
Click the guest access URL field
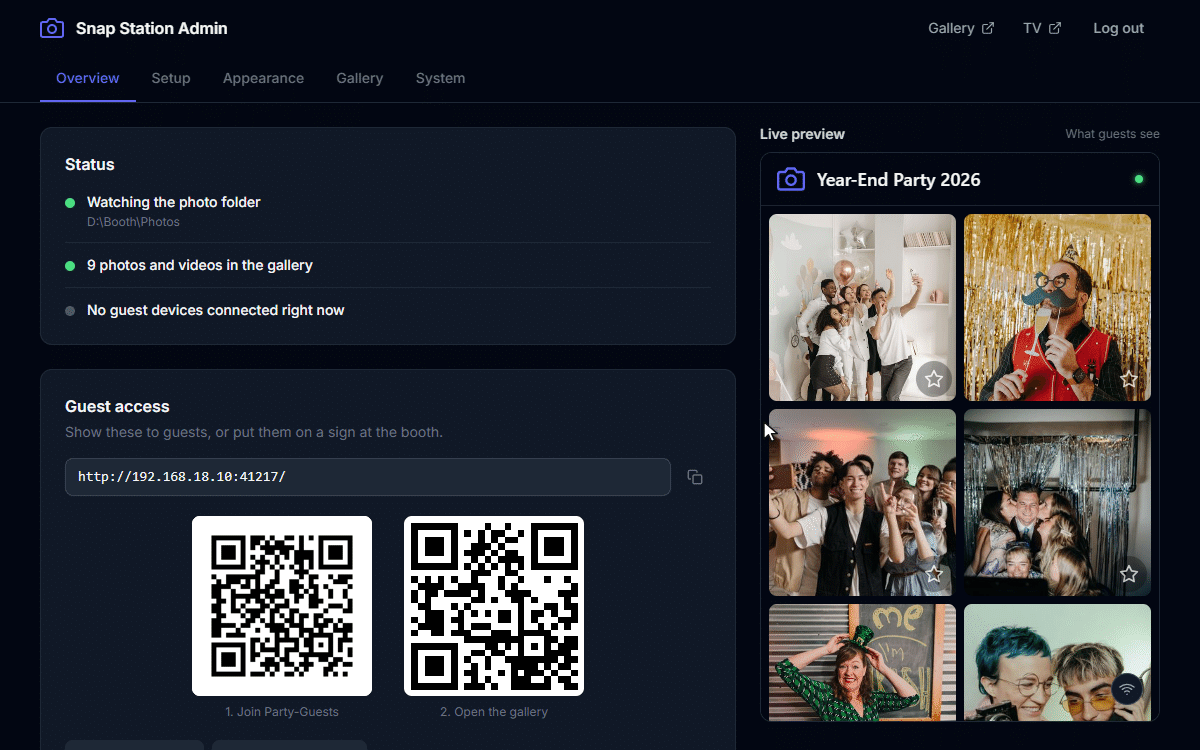tap(368, 477)
